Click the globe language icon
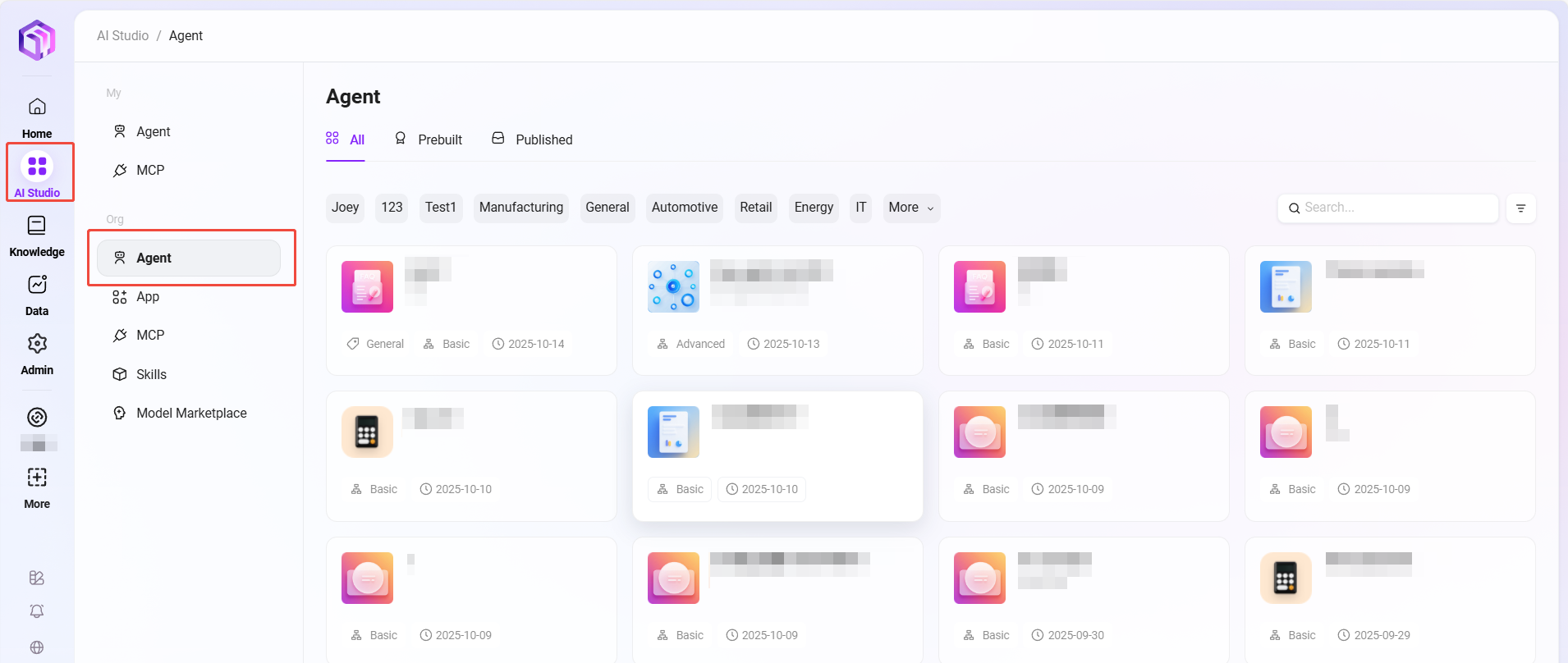Screen dimensions: 1568x663 [x=37, y=647]
